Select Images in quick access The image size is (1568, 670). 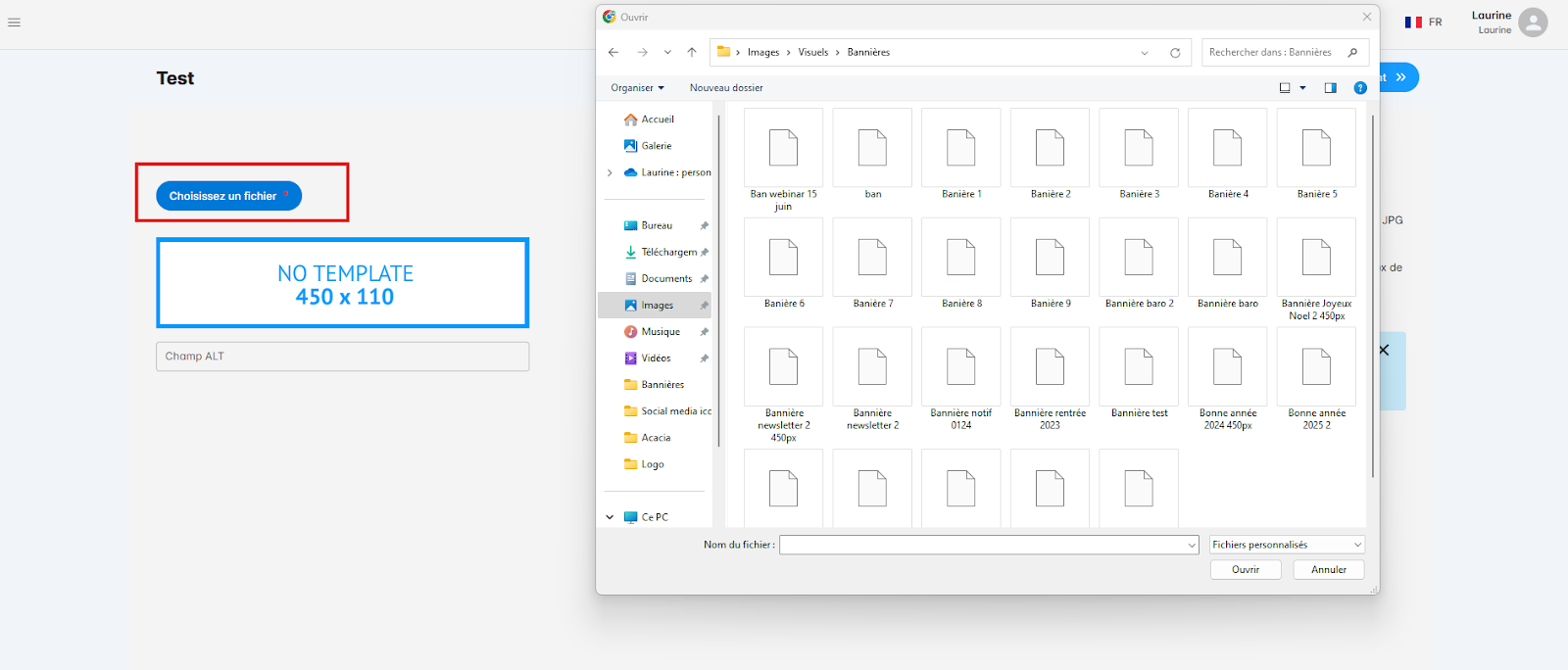(x=657, y=306)
